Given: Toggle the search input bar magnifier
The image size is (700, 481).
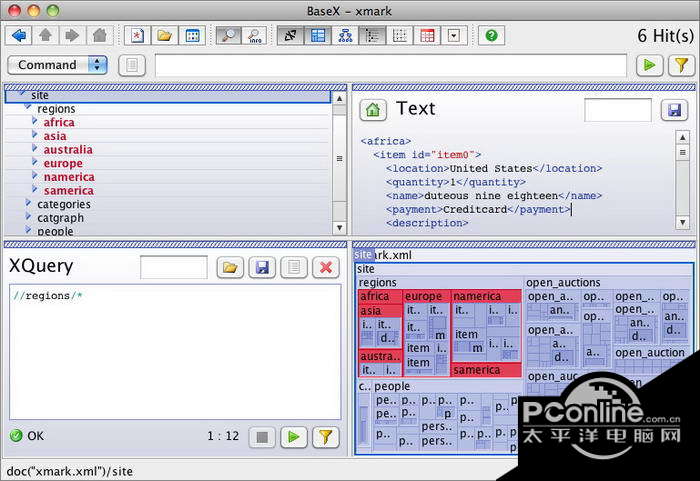Looking at the screenshot, I should click(229, 35).
